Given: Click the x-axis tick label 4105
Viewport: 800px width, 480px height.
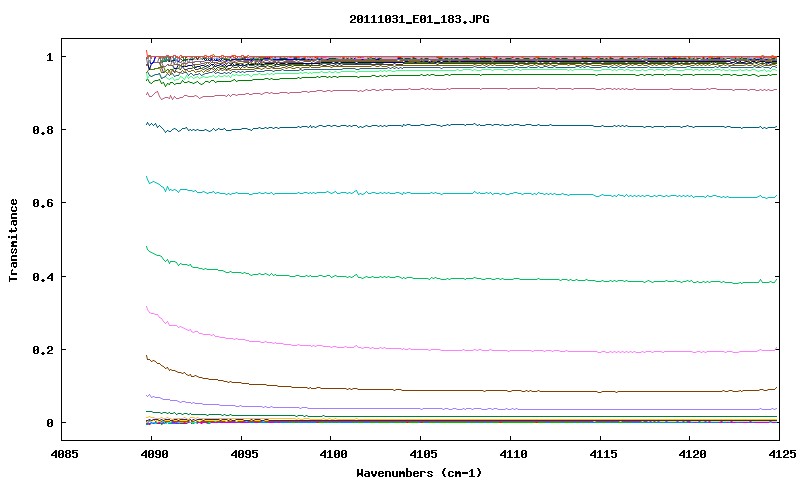Looking at the screenshot, I should coord(423,453).
